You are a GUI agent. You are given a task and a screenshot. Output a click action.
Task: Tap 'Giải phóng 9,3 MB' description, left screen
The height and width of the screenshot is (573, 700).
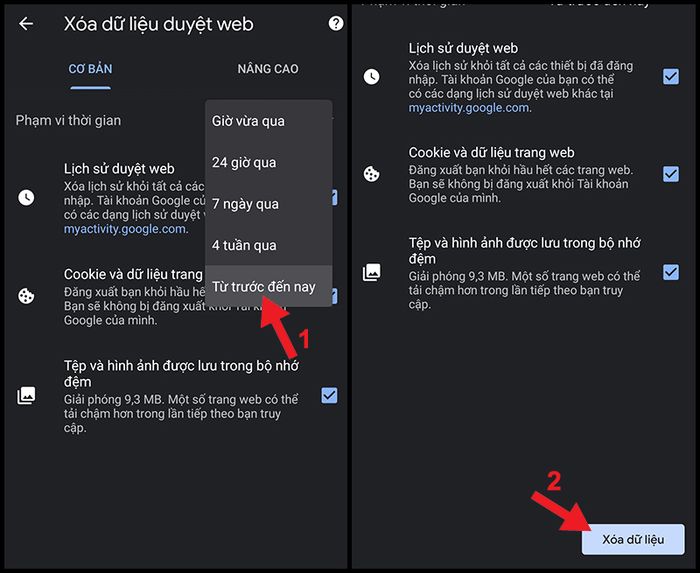(181, 414)
